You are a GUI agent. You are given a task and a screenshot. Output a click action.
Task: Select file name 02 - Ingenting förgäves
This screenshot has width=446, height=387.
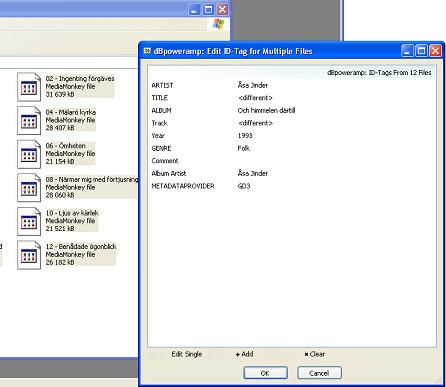[80, 79]
